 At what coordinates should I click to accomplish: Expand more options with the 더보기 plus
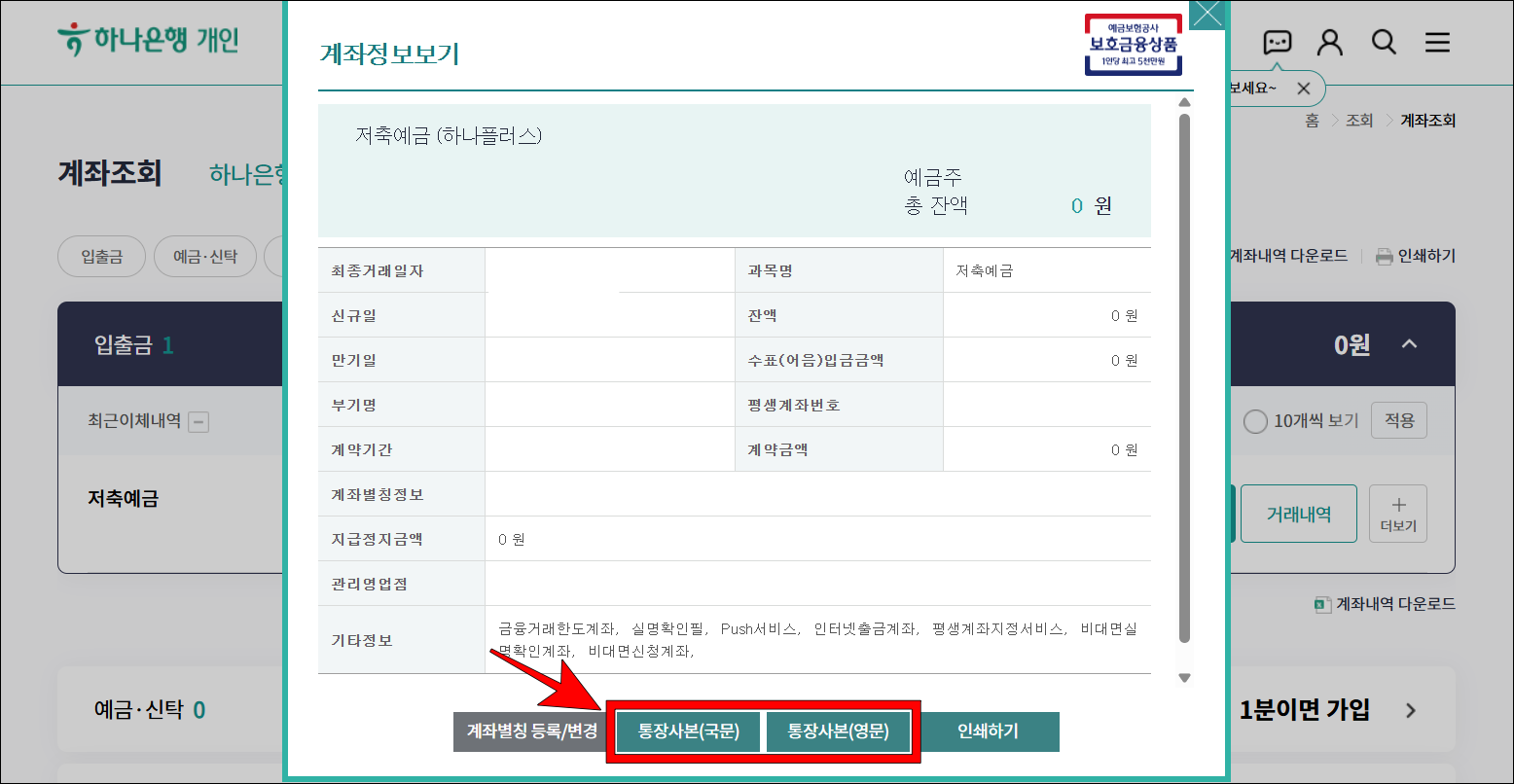(1397, 513)
